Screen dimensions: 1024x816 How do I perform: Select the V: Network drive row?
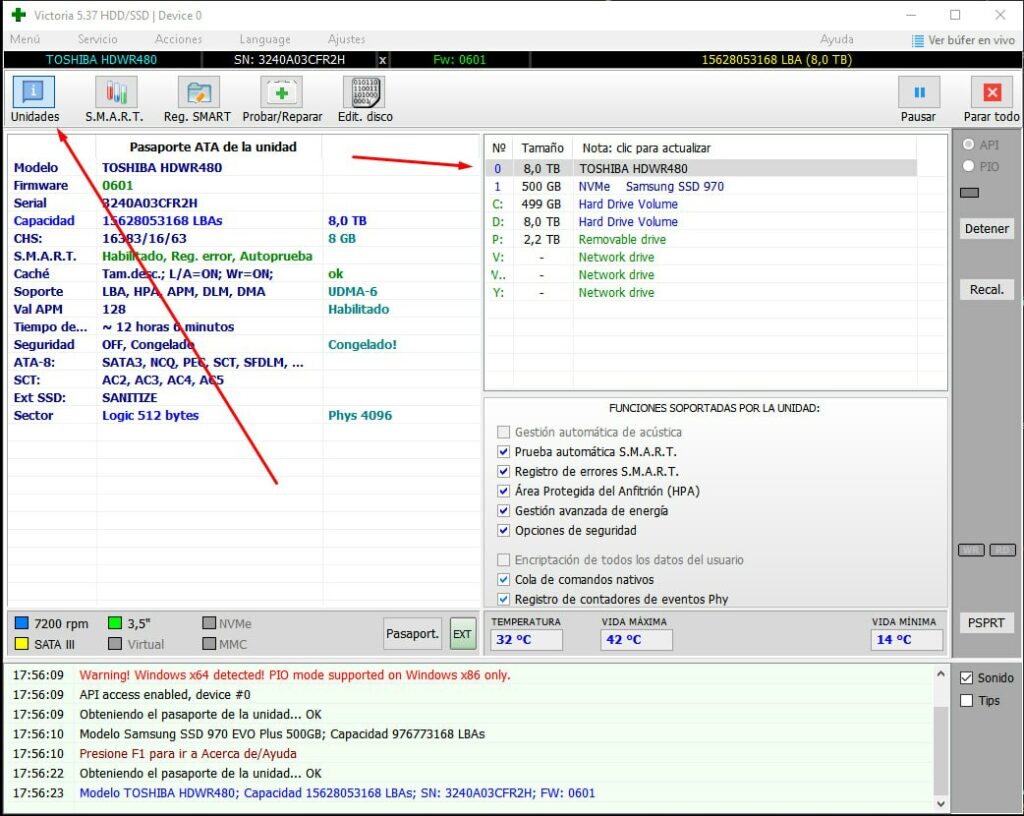point(701,257)
